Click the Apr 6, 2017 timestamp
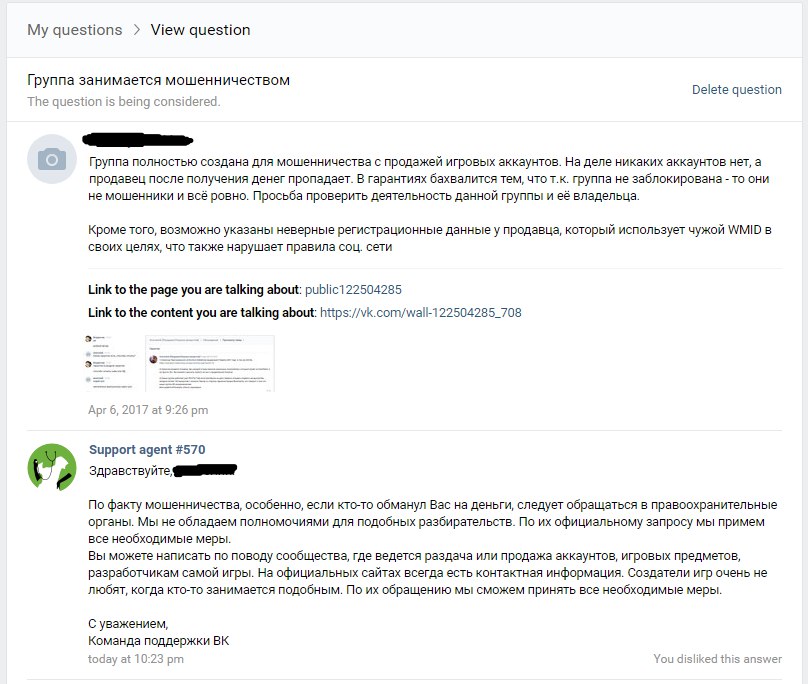The width and height of the screenshot is (808, 684). click(x=148, y=410)
